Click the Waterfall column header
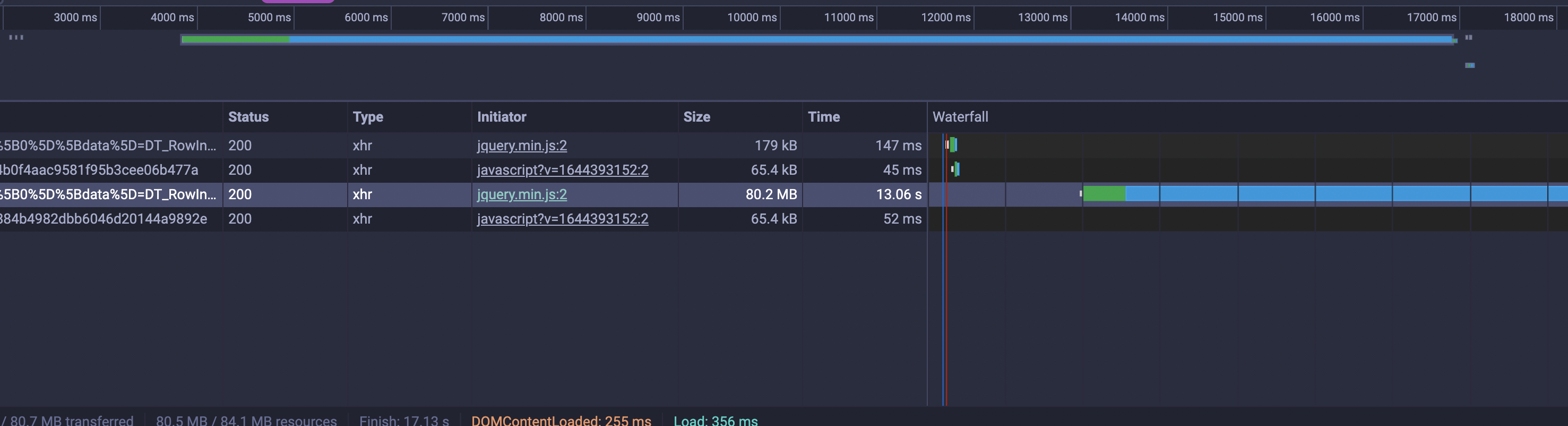Viewport: 1568px width, 426px height. pos(1248,117)
